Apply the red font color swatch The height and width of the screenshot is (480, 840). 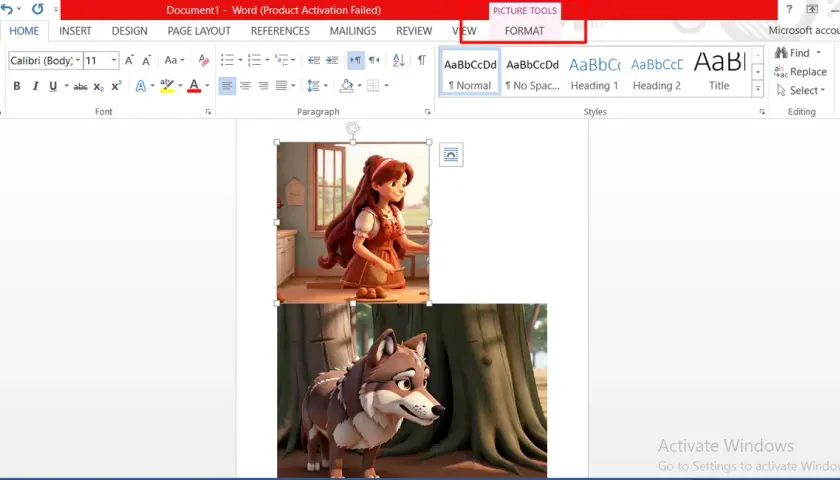[x=194, y=86]
